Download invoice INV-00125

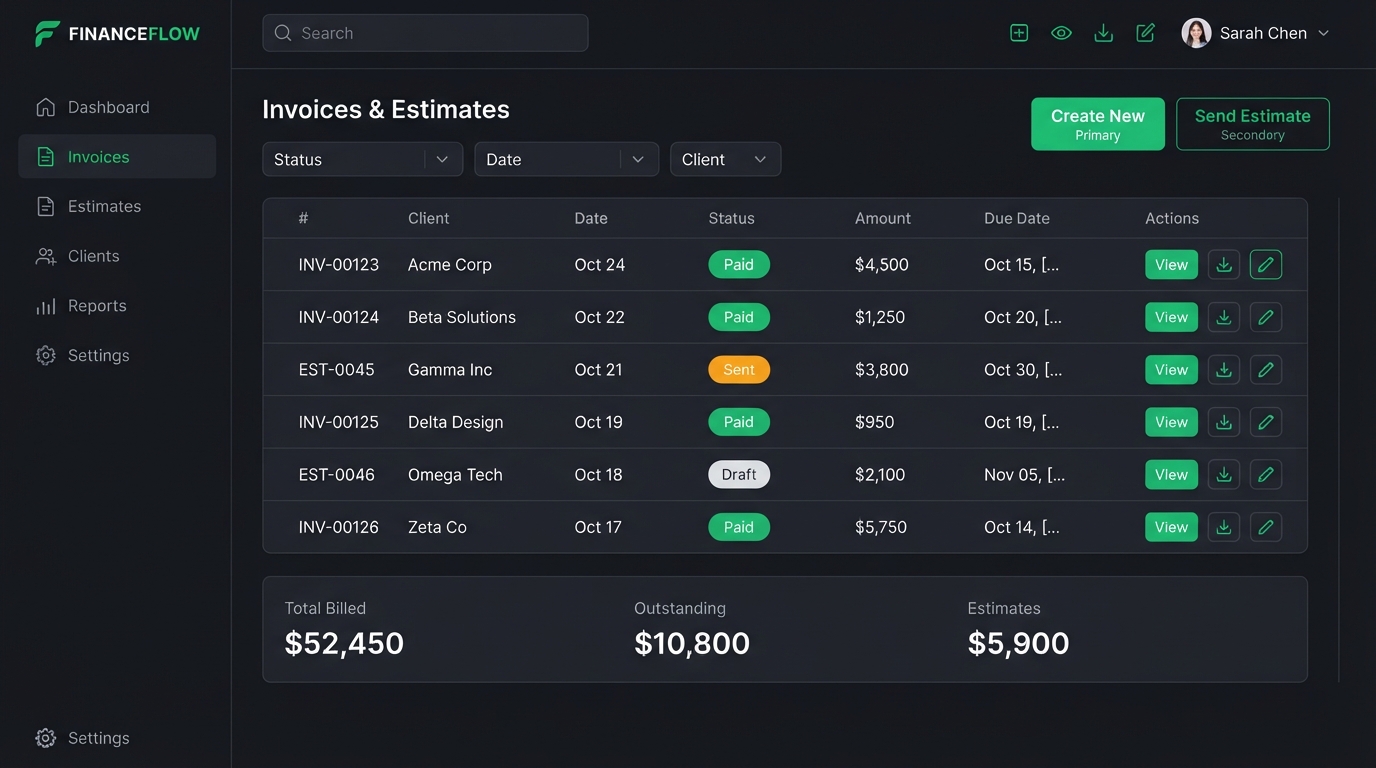(1223, 422)
